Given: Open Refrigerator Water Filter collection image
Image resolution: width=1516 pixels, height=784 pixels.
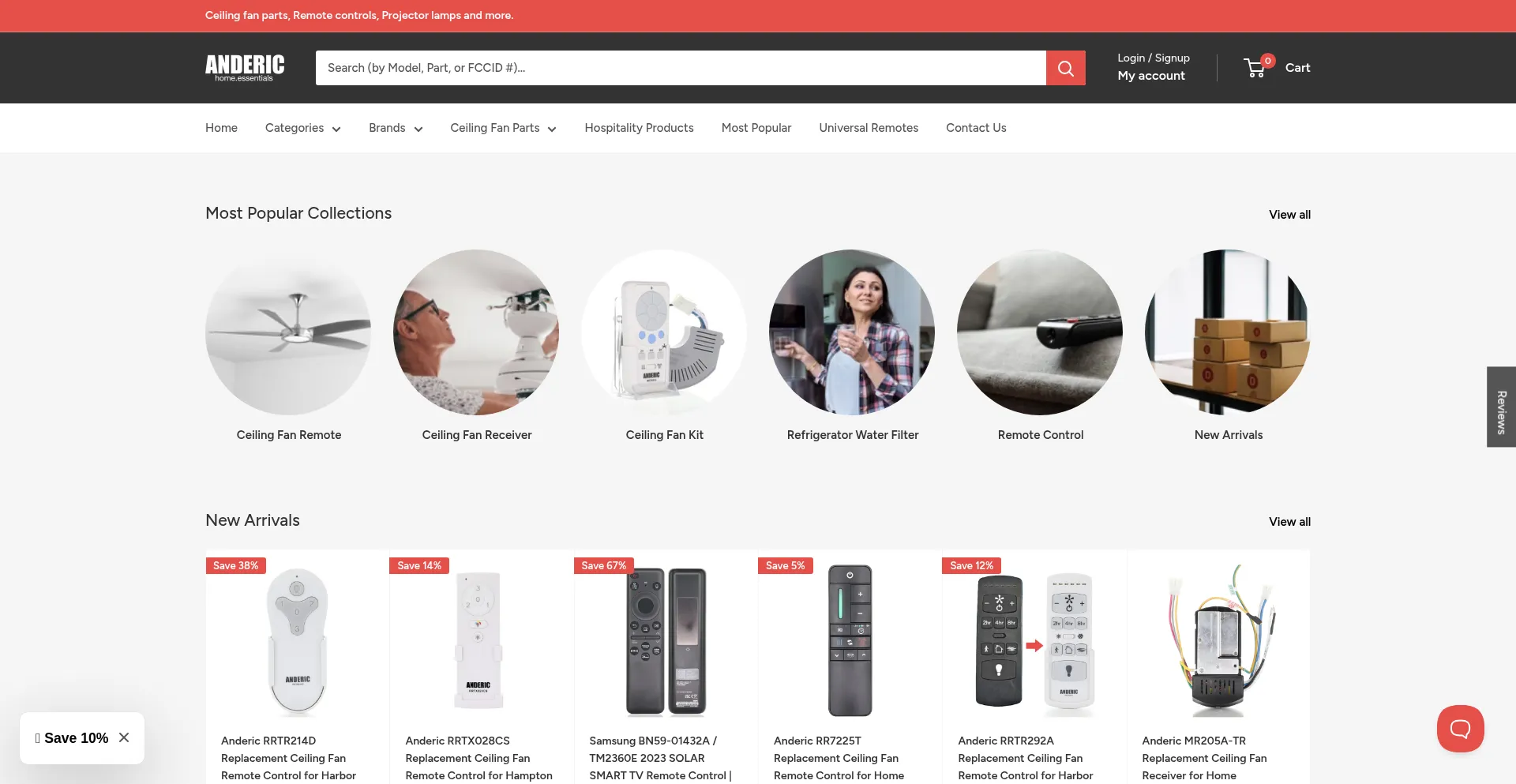Looking at the screenshot, I should pos(852,332).
